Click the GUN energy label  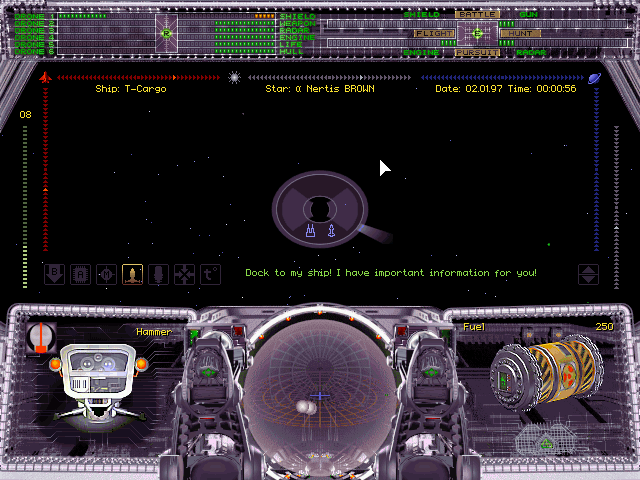[x=529, y=14]
